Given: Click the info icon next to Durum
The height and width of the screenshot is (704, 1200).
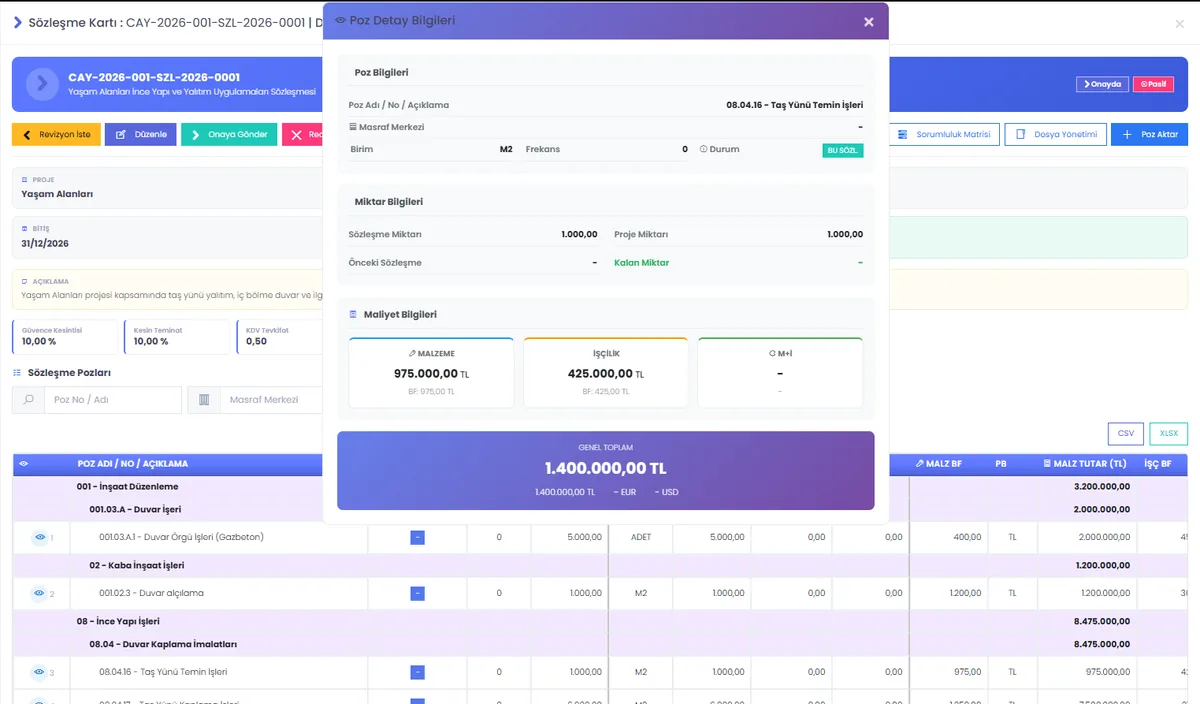Looking at the screenshot, I should coord(703,150).
